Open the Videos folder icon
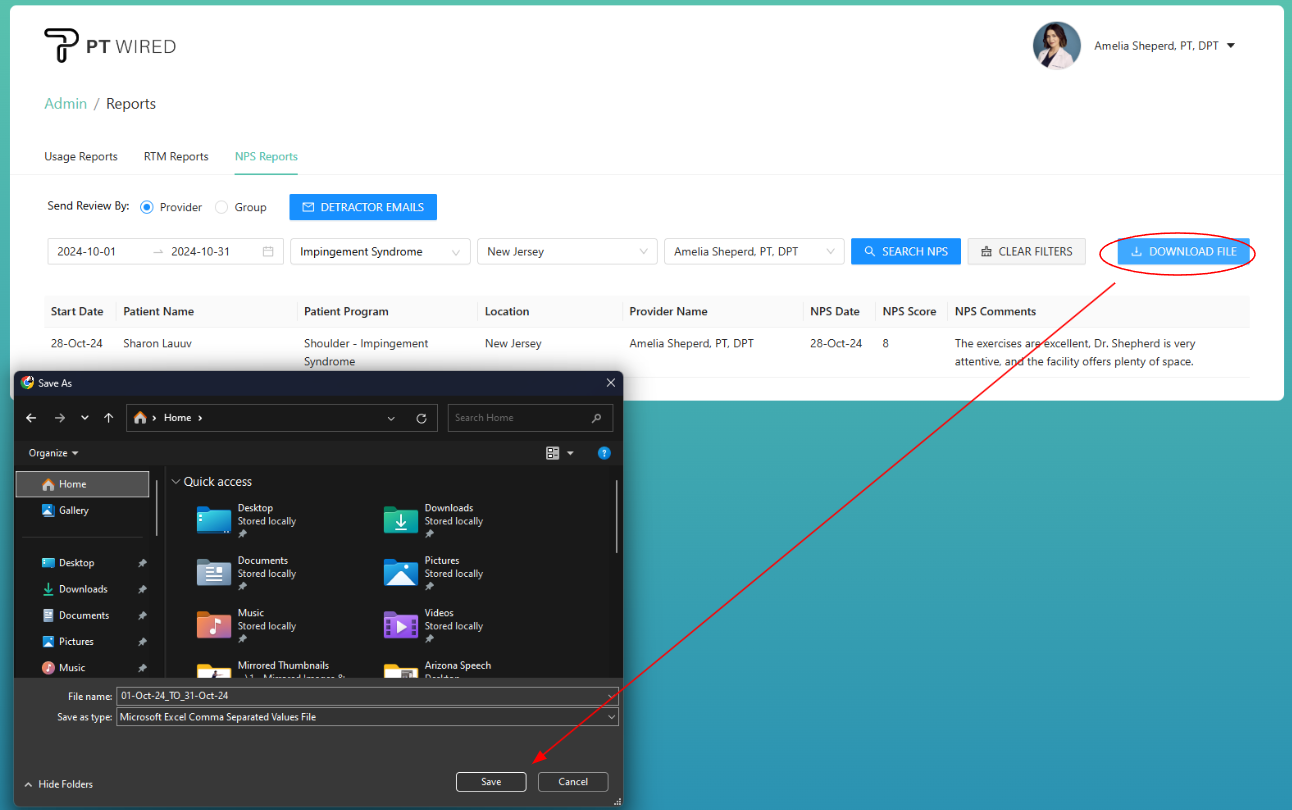The height and width of the screenshot is (810, 1292). pos(401,624)
